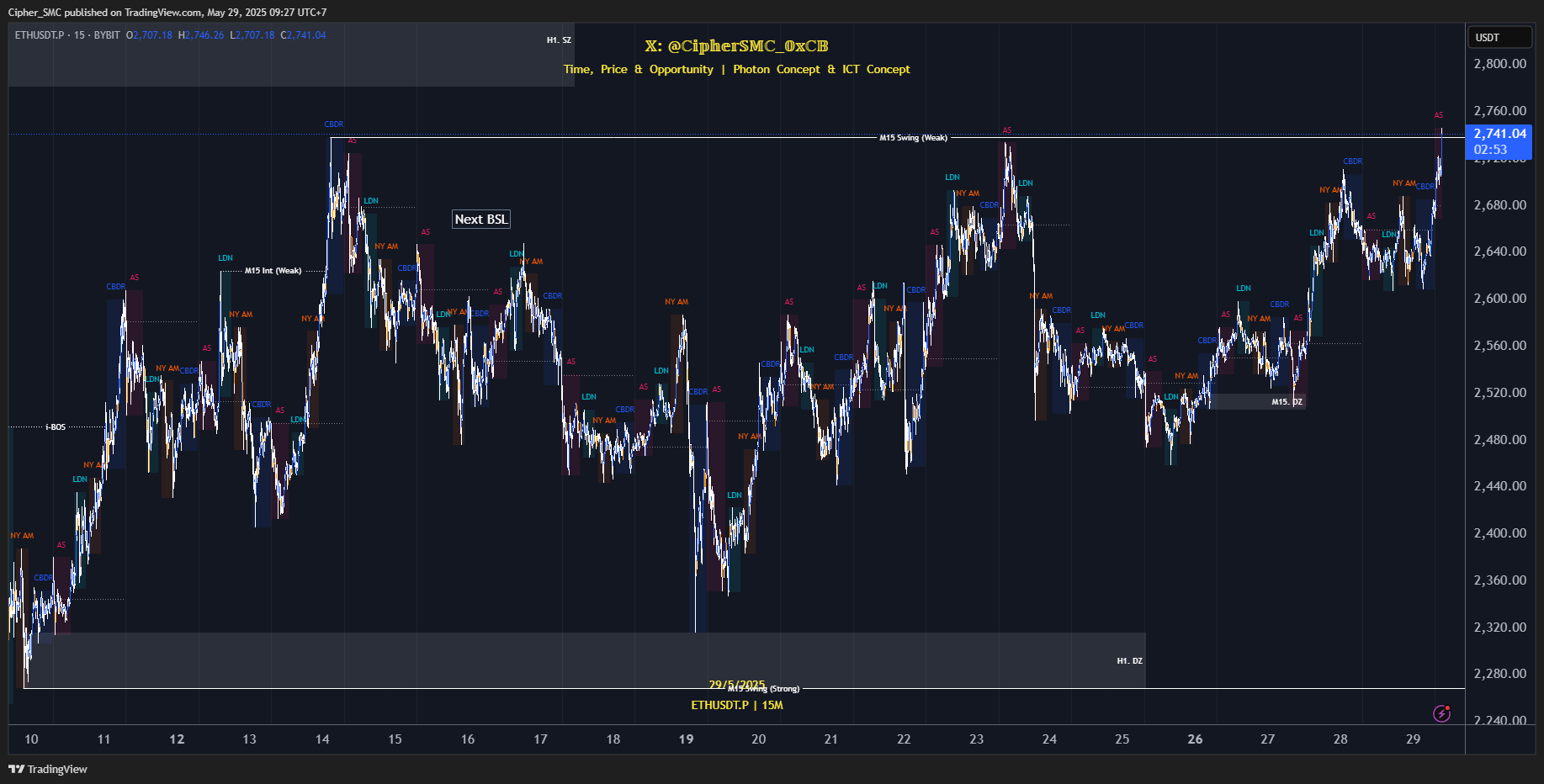The height and width of the screenshot is (784, 1544).
Task: Click the 2,480.00 price axis level
Action: 1499,440
